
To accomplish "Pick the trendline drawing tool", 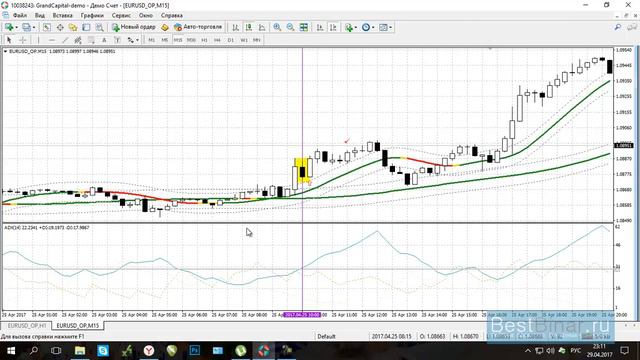I will pos(65,40).
